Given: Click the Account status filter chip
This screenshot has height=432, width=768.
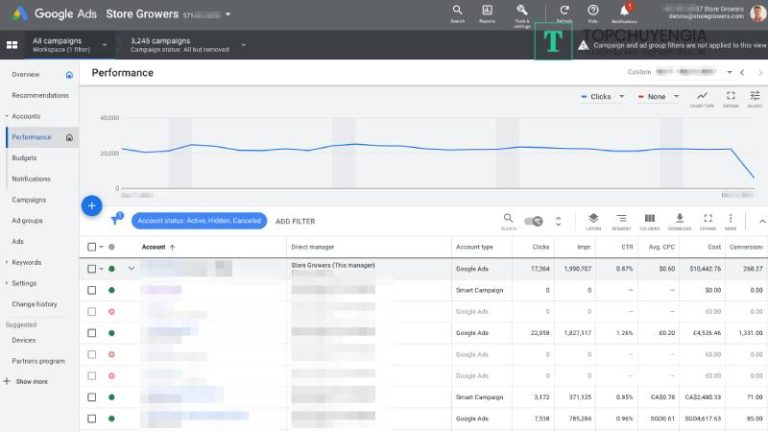Looking at the screenshot, I should (199, 221).
